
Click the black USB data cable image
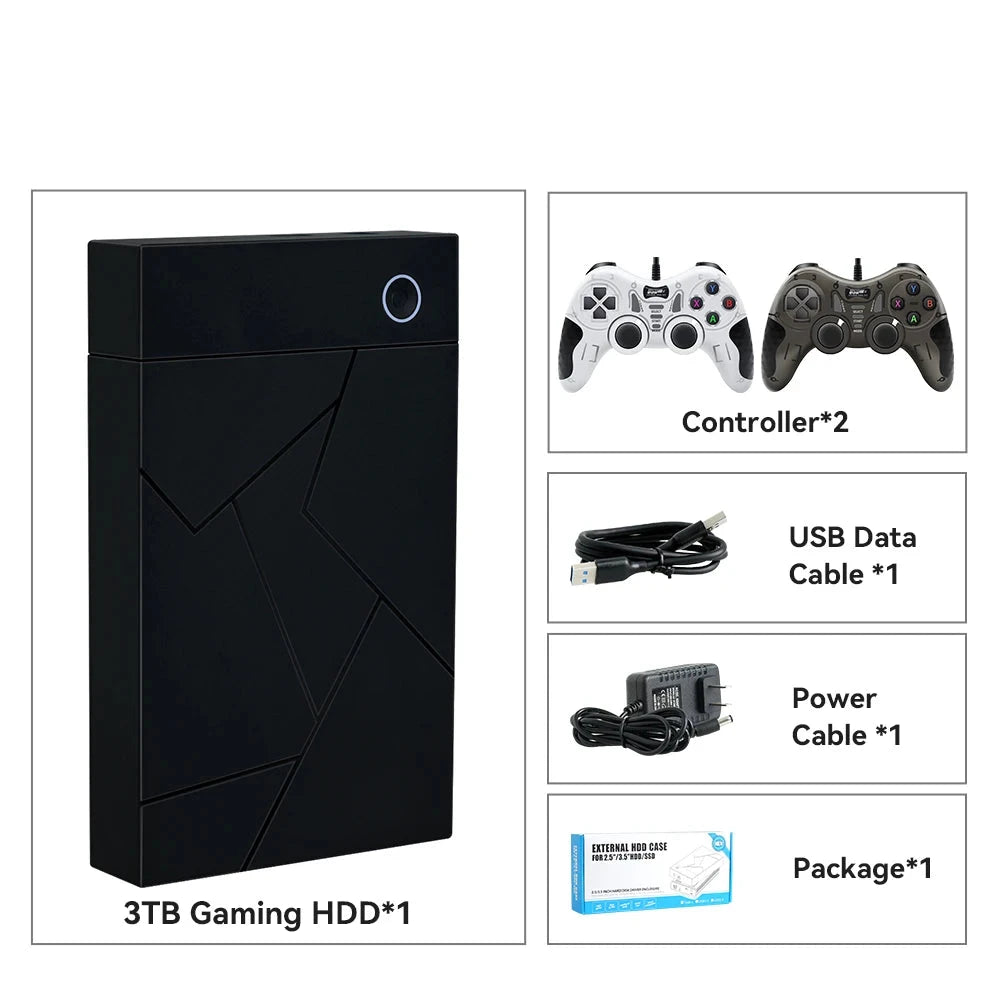point(649,548)
